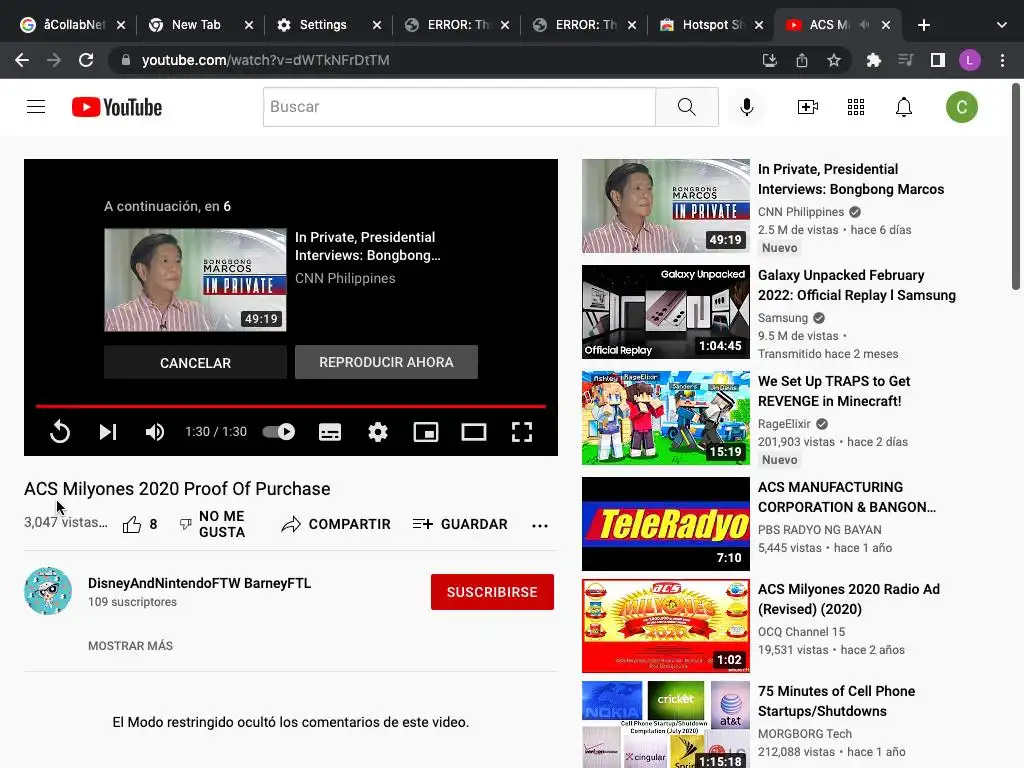The image size is (1024, 768).
Task: Open the Chrome three-dot menu
Action: (1002, 60)
